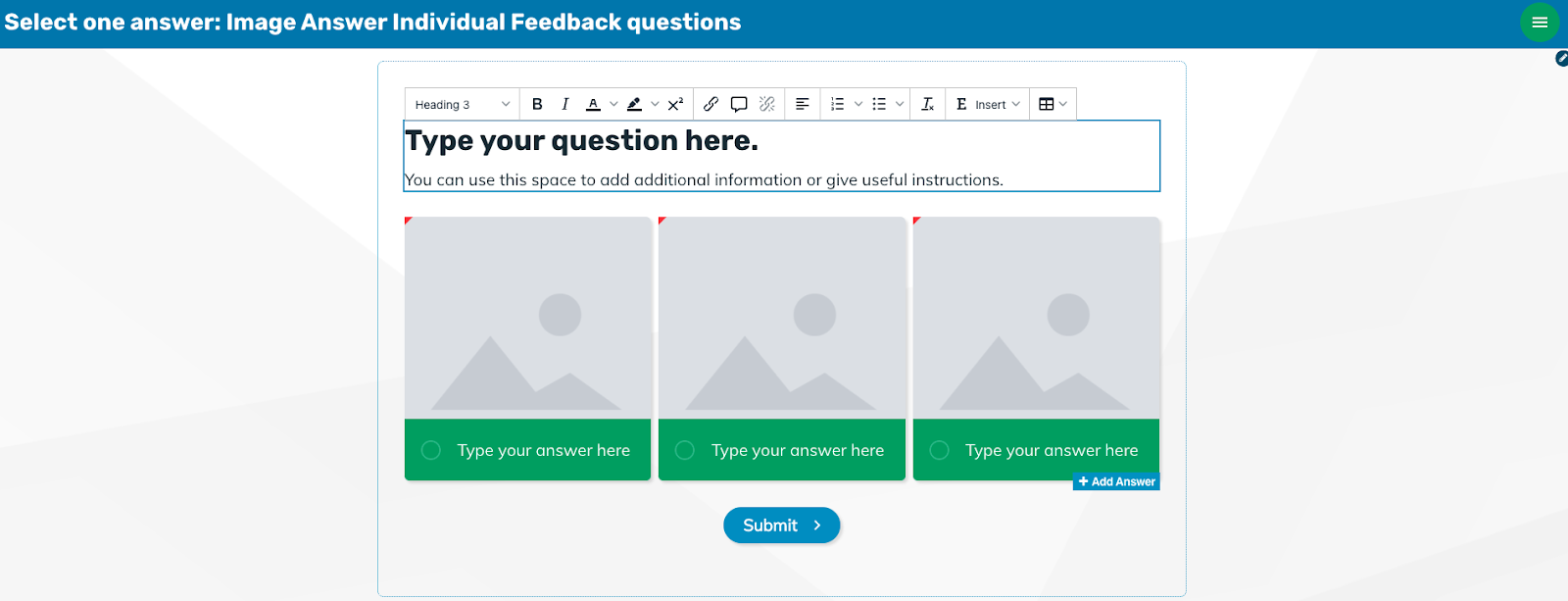
Task: Click the red corner marker on second image
Action: click(x=661, y=220)
